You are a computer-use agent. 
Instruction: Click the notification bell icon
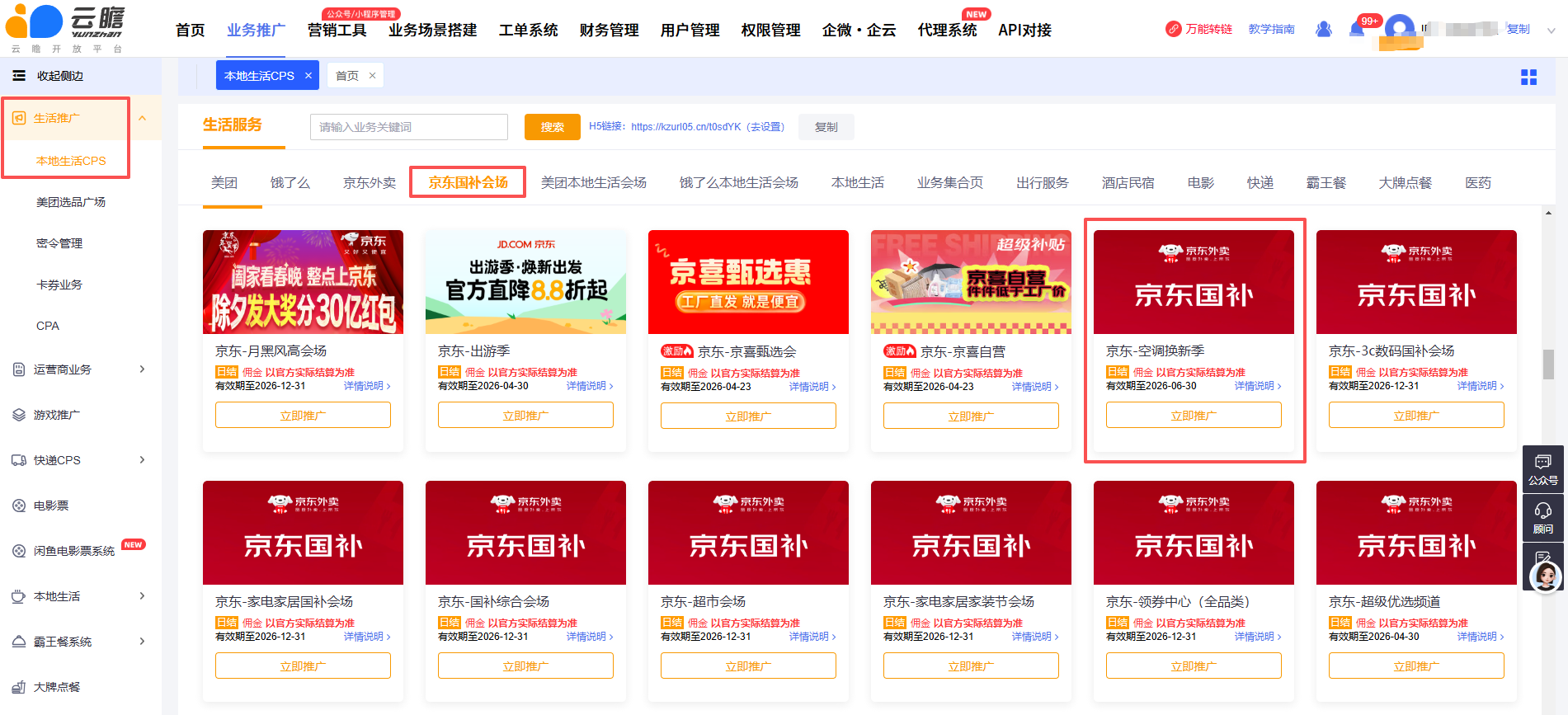1357,30
